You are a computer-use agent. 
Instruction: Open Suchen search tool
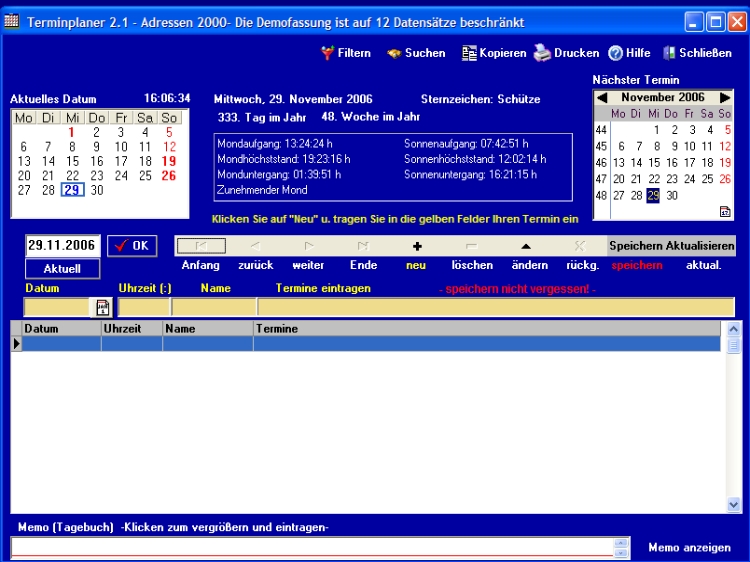point(394,53)
